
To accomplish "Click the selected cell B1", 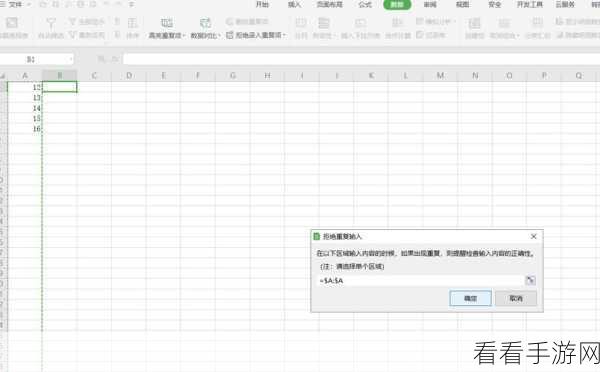I will click(59, 87).
